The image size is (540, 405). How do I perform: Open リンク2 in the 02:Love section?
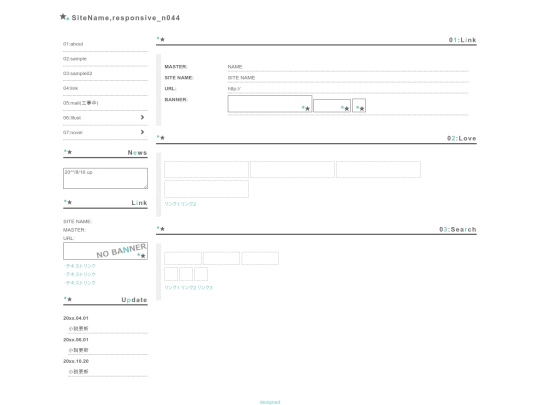tap(188, 204)
